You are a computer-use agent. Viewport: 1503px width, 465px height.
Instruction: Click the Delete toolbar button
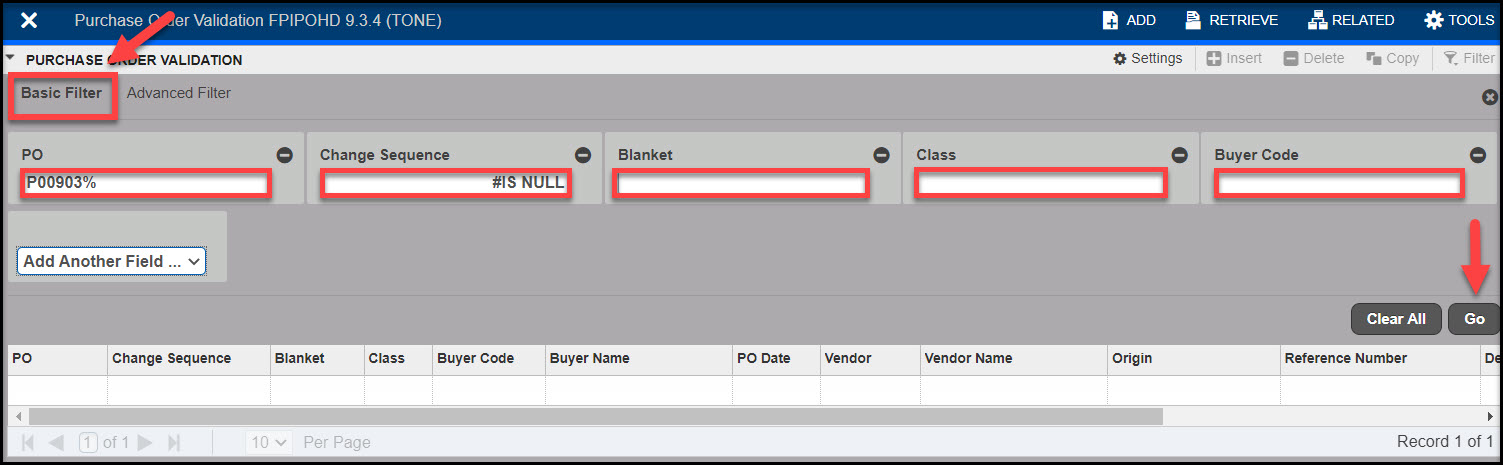[x=1314, y=59]
